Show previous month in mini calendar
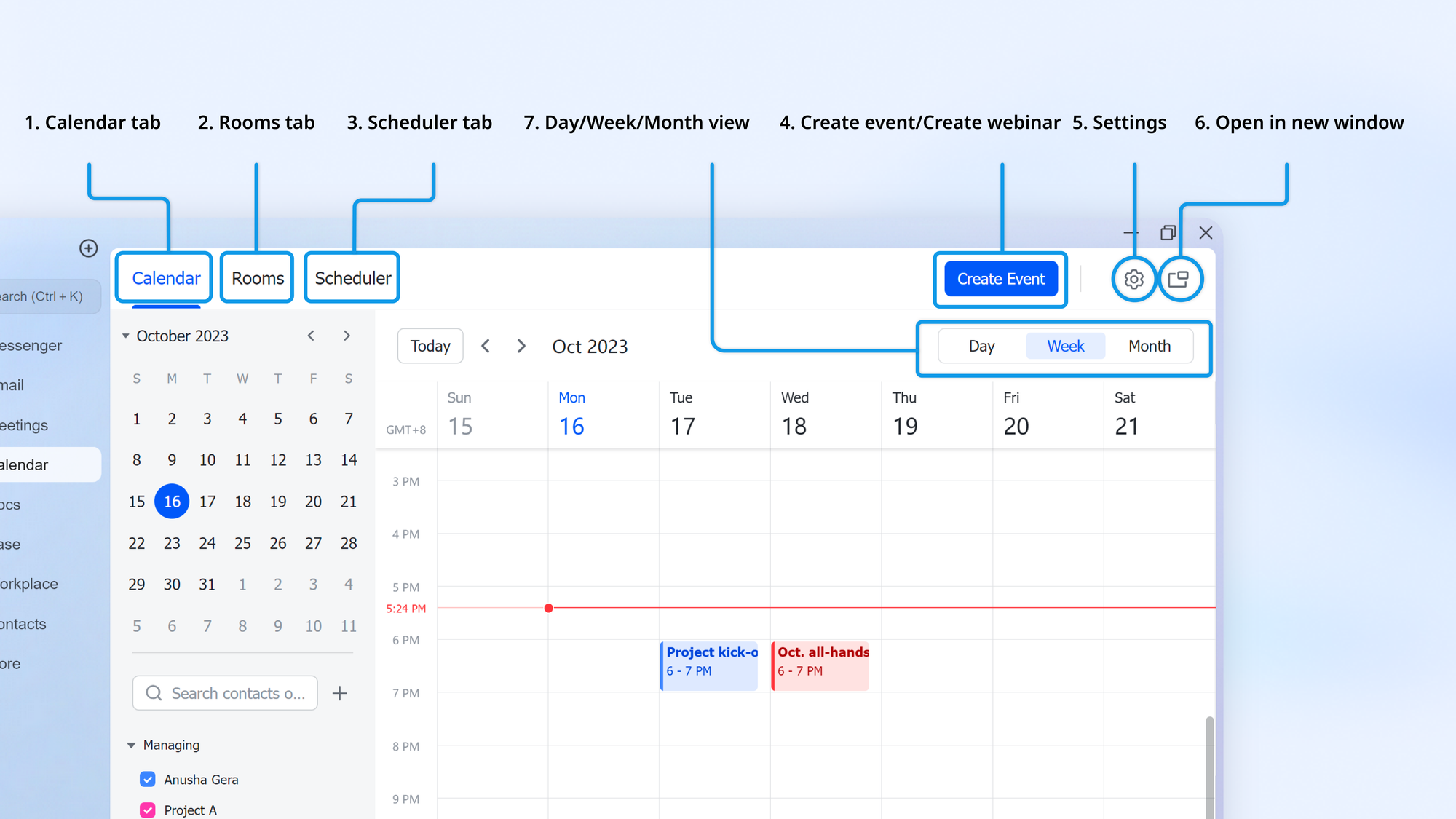The width and height of the screenshot is (1456, 819). click(311, 336)
